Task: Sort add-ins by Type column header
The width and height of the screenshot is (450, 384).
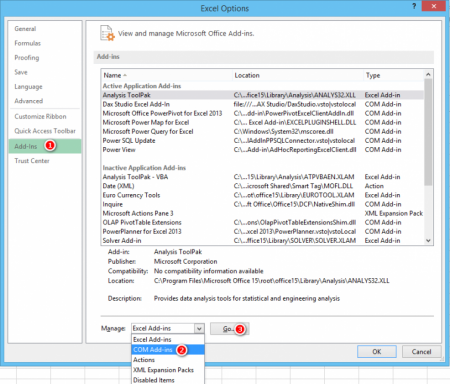Action: [x=393, y=76]
